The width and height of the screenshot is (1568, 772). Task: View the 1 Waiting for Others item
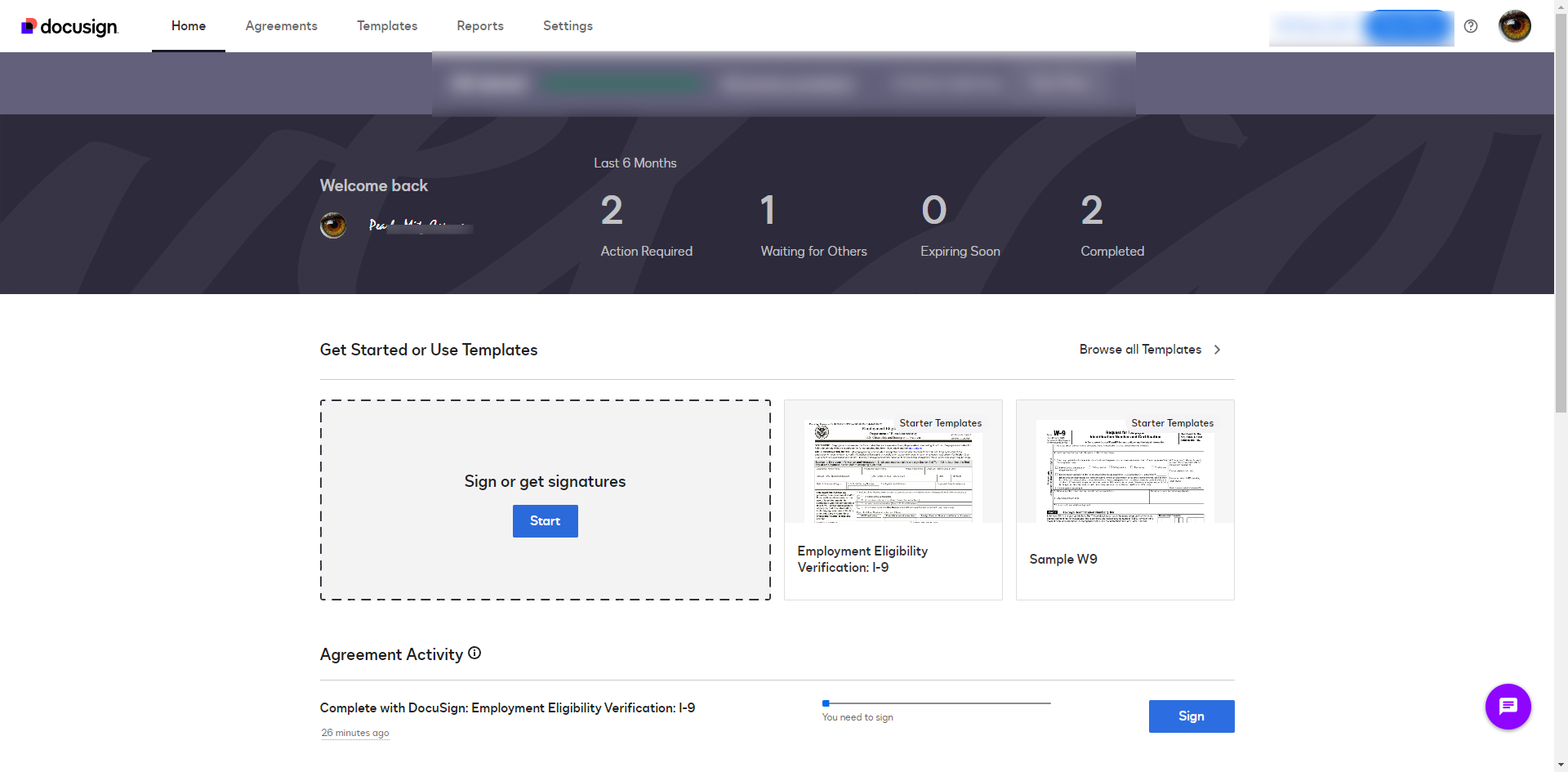(813, 225)
